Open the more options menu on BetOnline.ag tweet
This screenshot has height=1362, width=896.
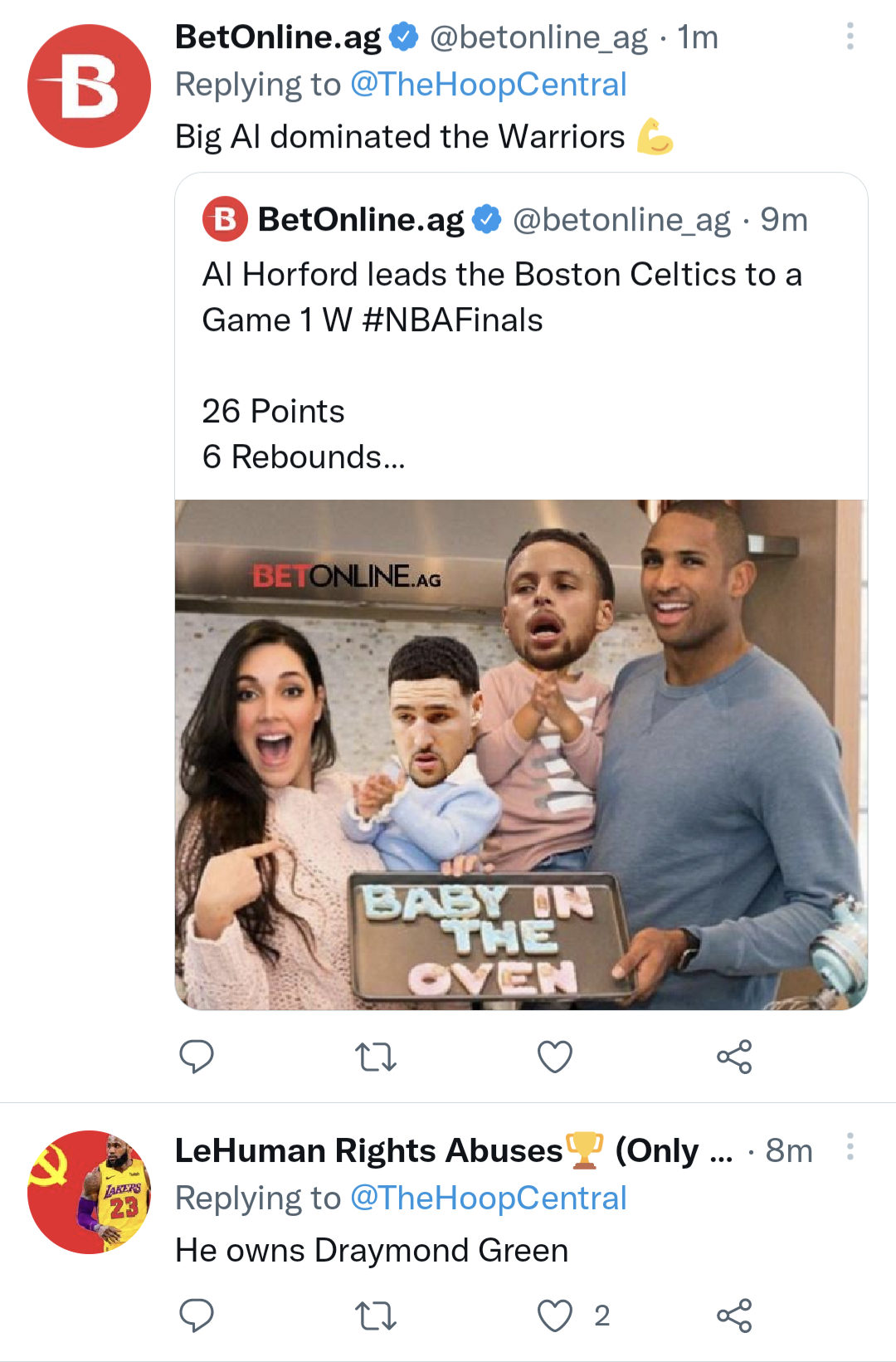(x=850, y=35)
